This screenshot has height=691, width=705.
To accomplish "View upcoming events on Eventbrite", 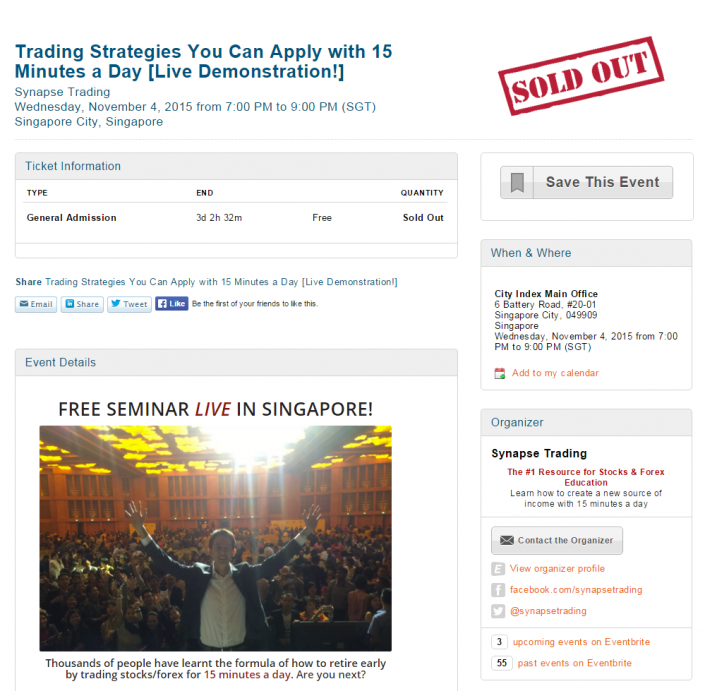I will coord(581,642).
